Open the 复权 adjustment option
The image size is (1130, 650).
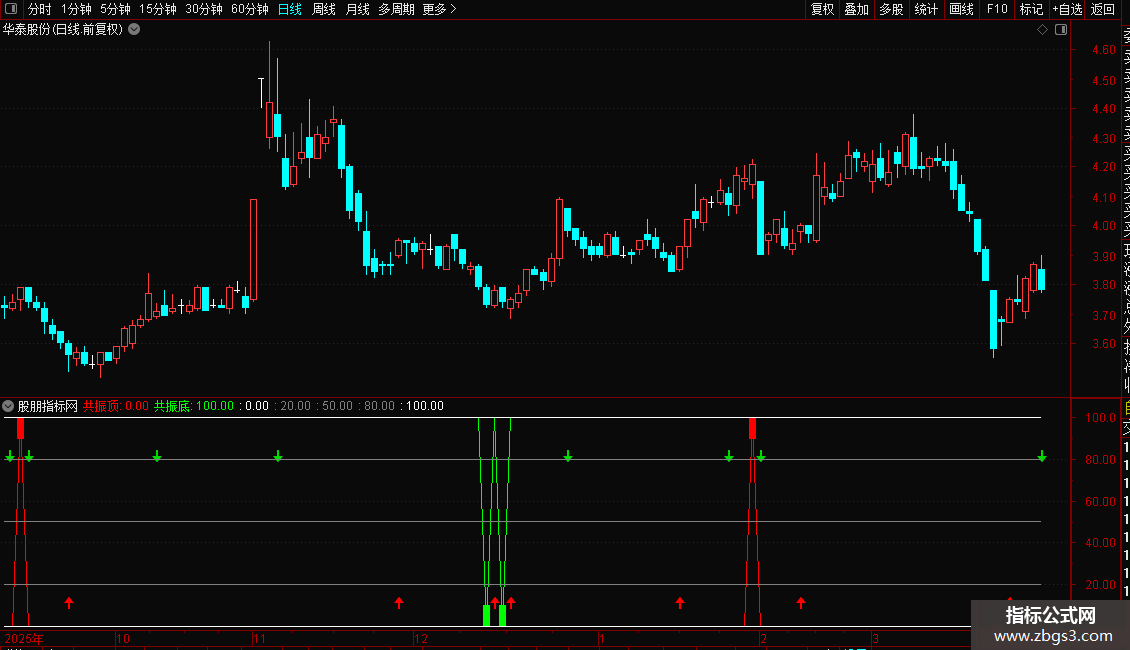click(822, 9)
